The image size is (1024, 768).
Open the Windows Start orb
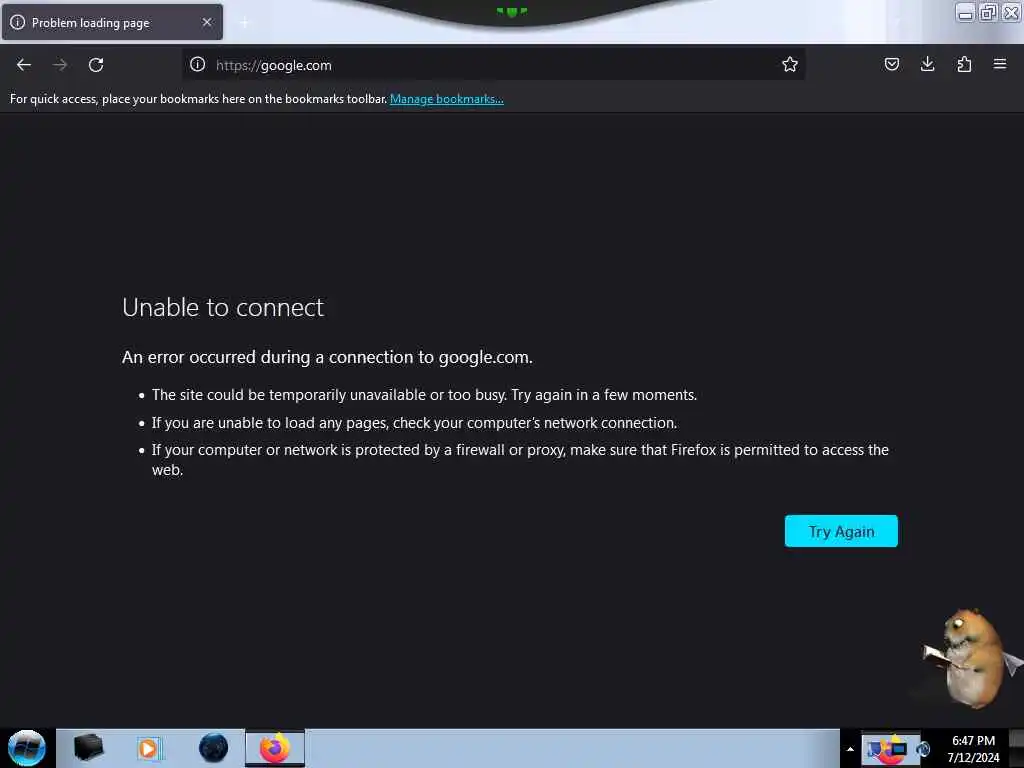pyautogui.click(x=27, y=748)
